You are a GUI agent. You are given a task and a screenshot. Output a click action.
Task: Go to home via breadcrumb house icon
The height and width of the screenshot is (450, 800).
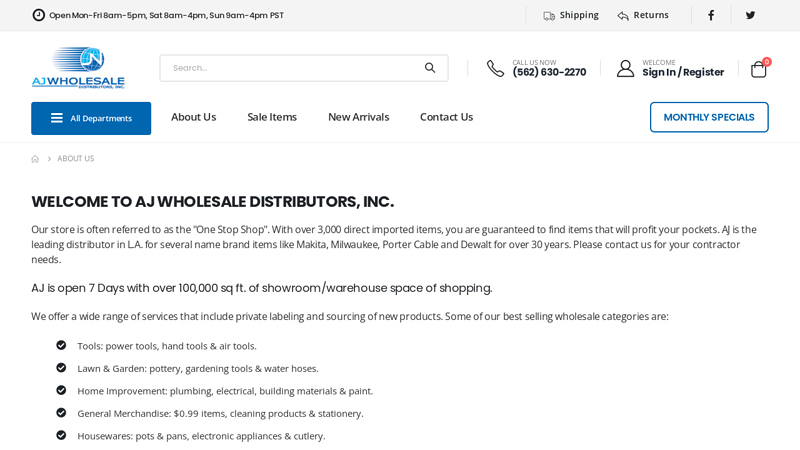(35, 159)
